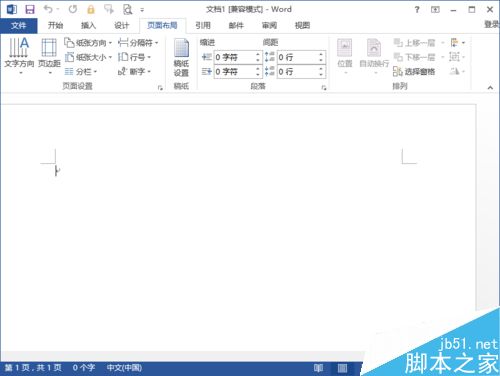Open 选择窗格 (Selection Pane)

pos(414,72)
